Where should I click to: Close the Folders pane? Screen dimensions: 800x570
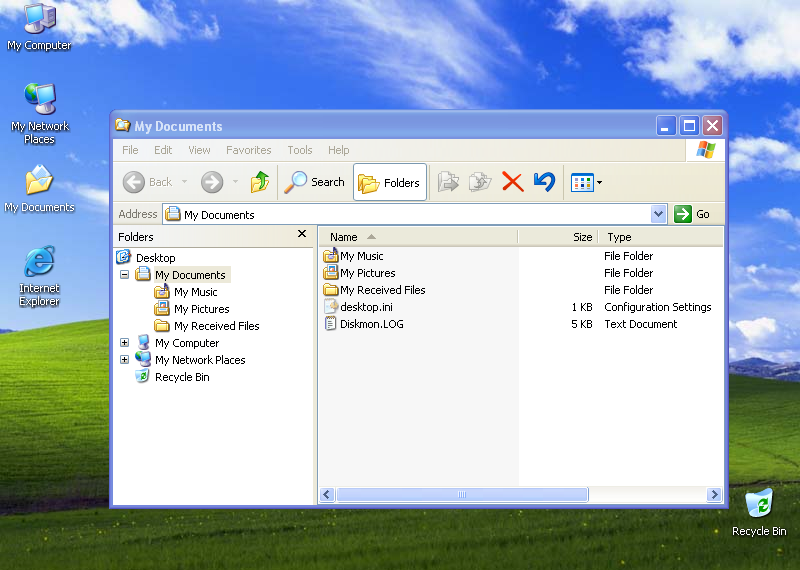pyautogui.click(x=302, y=234)
